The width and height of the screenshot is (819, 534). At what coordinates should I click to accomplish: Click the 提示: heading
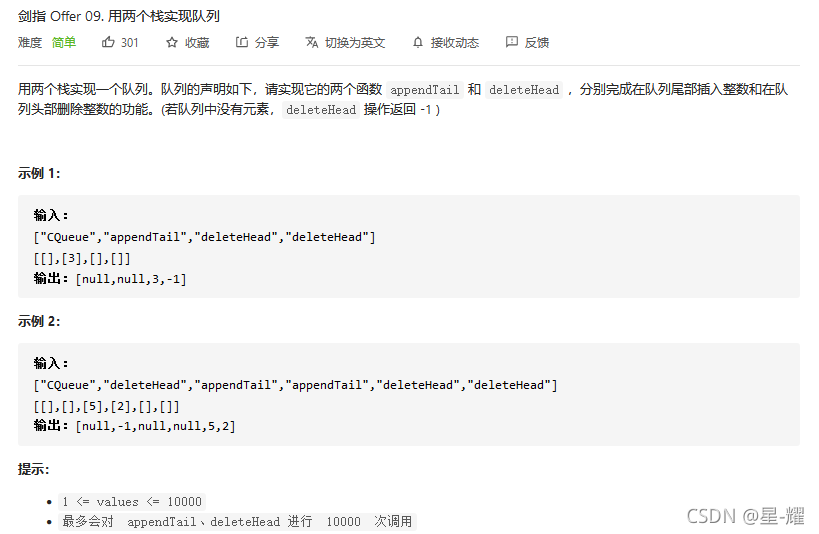[x=33, y=469]
